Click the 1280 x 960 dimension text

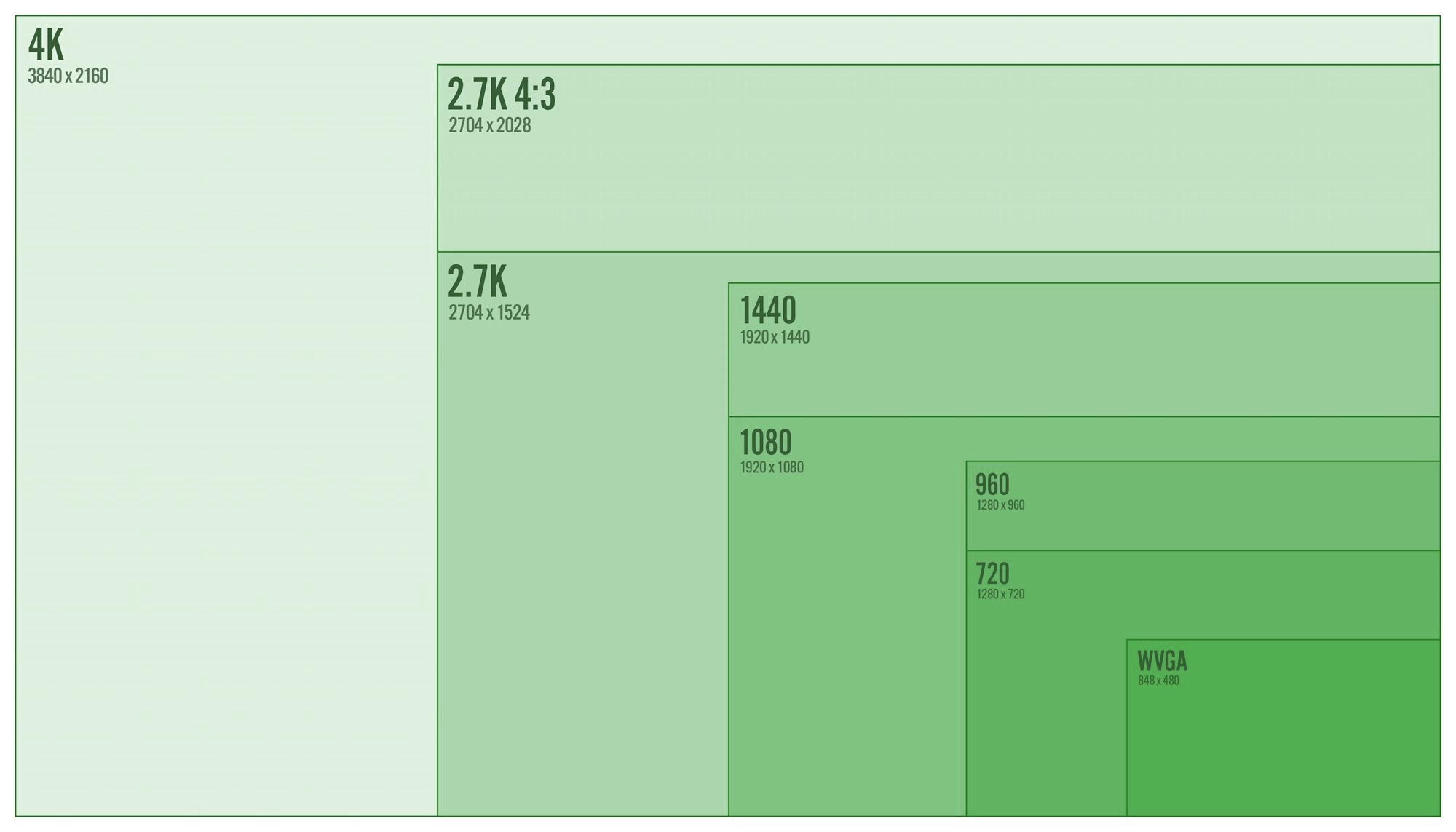pos(1000,505)
